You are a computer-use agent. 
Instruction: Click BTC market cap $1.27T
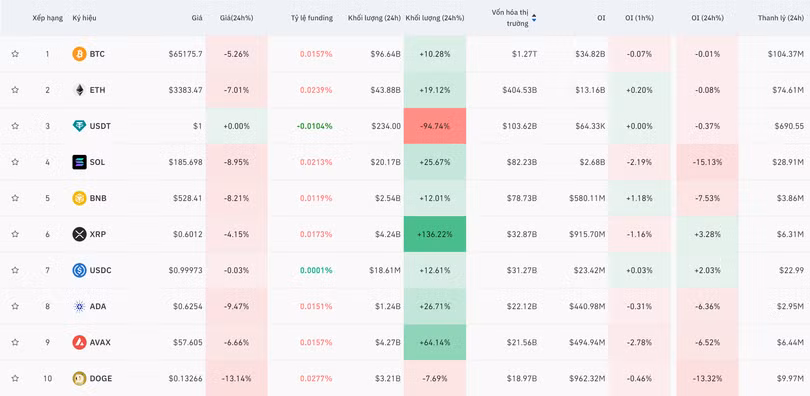tap(524, 54)
